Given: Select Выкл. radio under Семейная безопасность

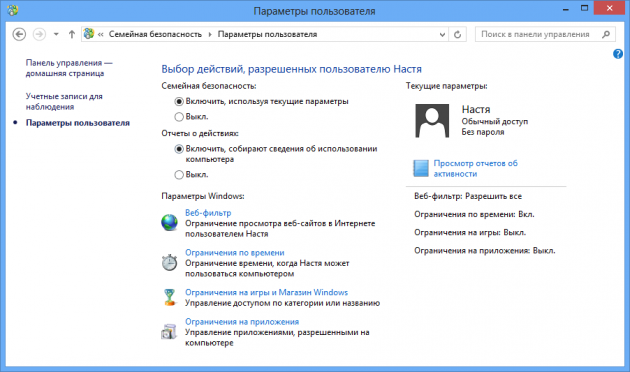Looking at the screenshot, I should pyautogui.click(x=179, y=117).
